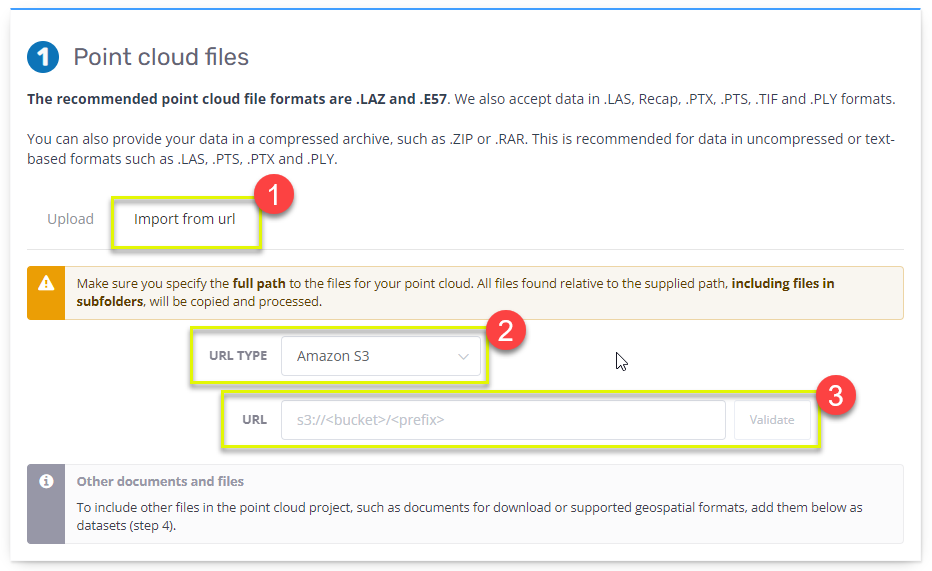Click the compressed archive paragraph text

coord(460,149)
